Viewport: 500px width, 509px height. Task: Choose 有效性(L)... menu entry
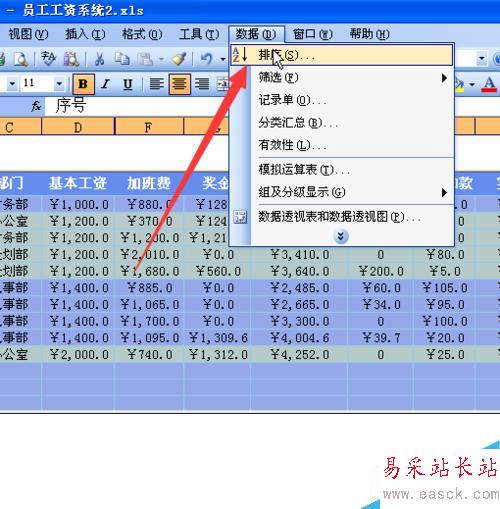(x=342, y=145)
